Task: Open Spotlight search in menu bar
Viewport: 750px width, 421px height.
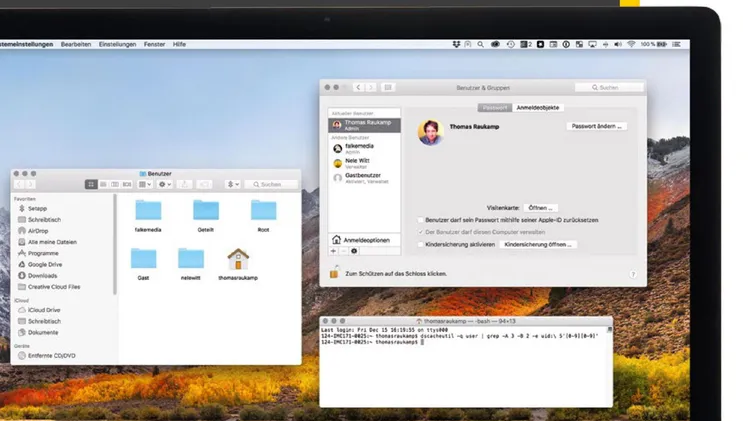Action: point(480,44)
